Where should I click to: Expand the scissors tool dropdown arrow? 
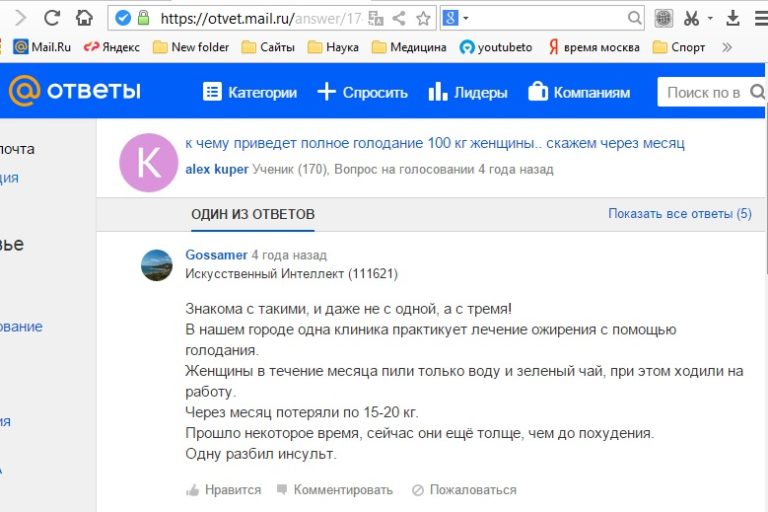pos(710,19)
